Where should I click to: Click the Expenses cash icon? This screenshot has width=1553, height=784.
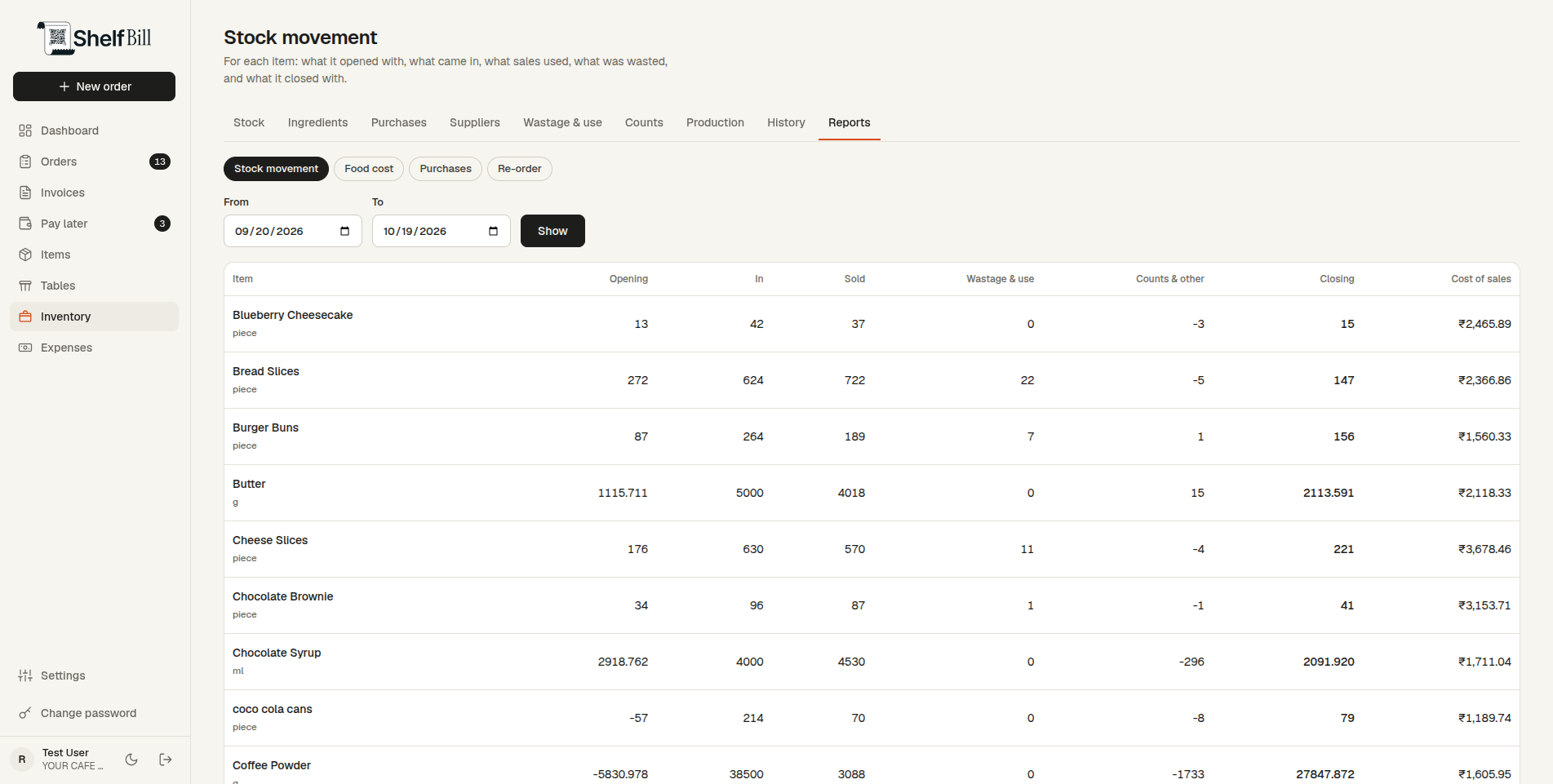pyautogui.click(x=25, y=348)
